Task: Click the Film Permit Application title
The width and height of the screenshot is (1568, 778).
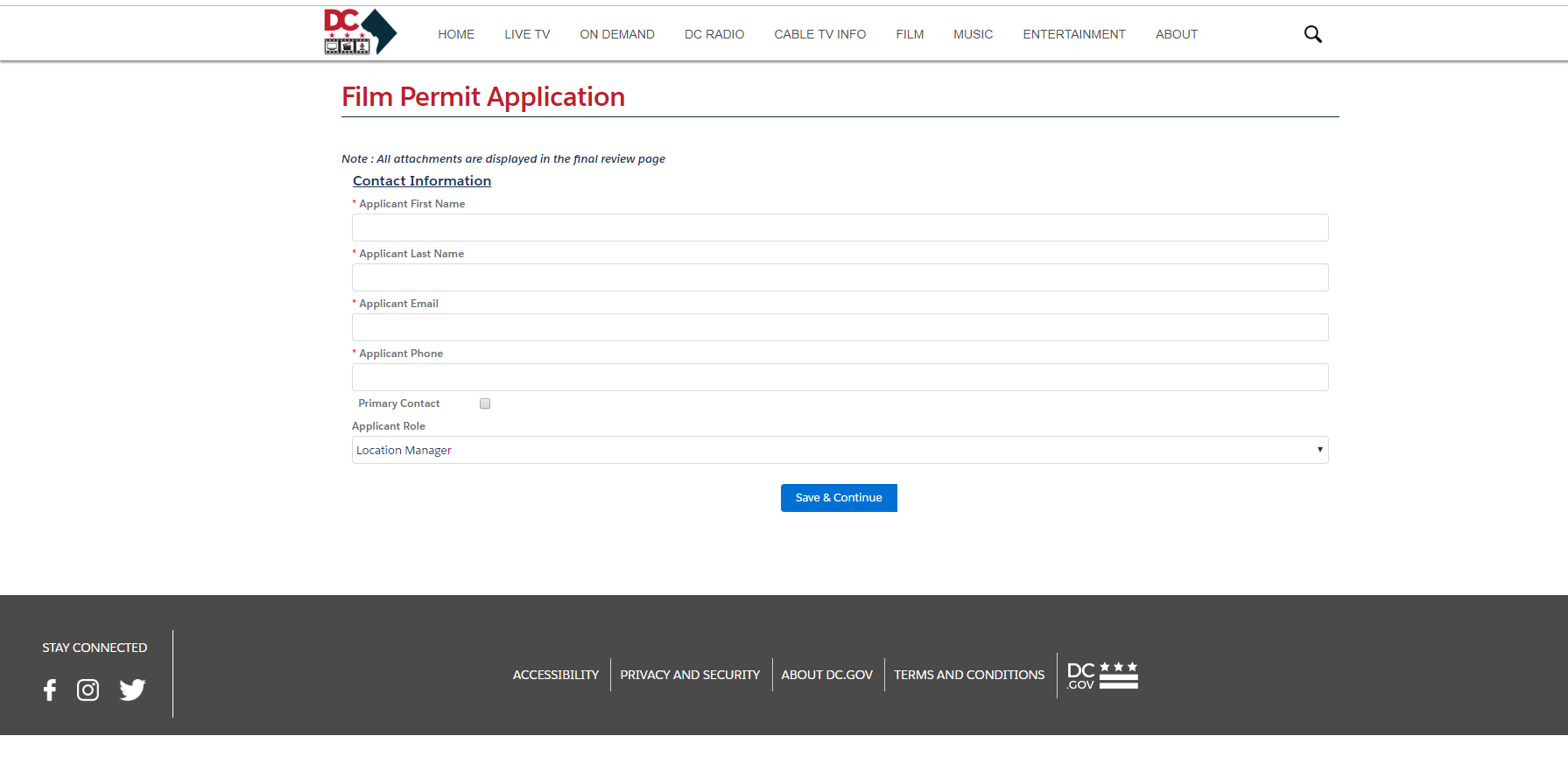Action: [483, 96]
